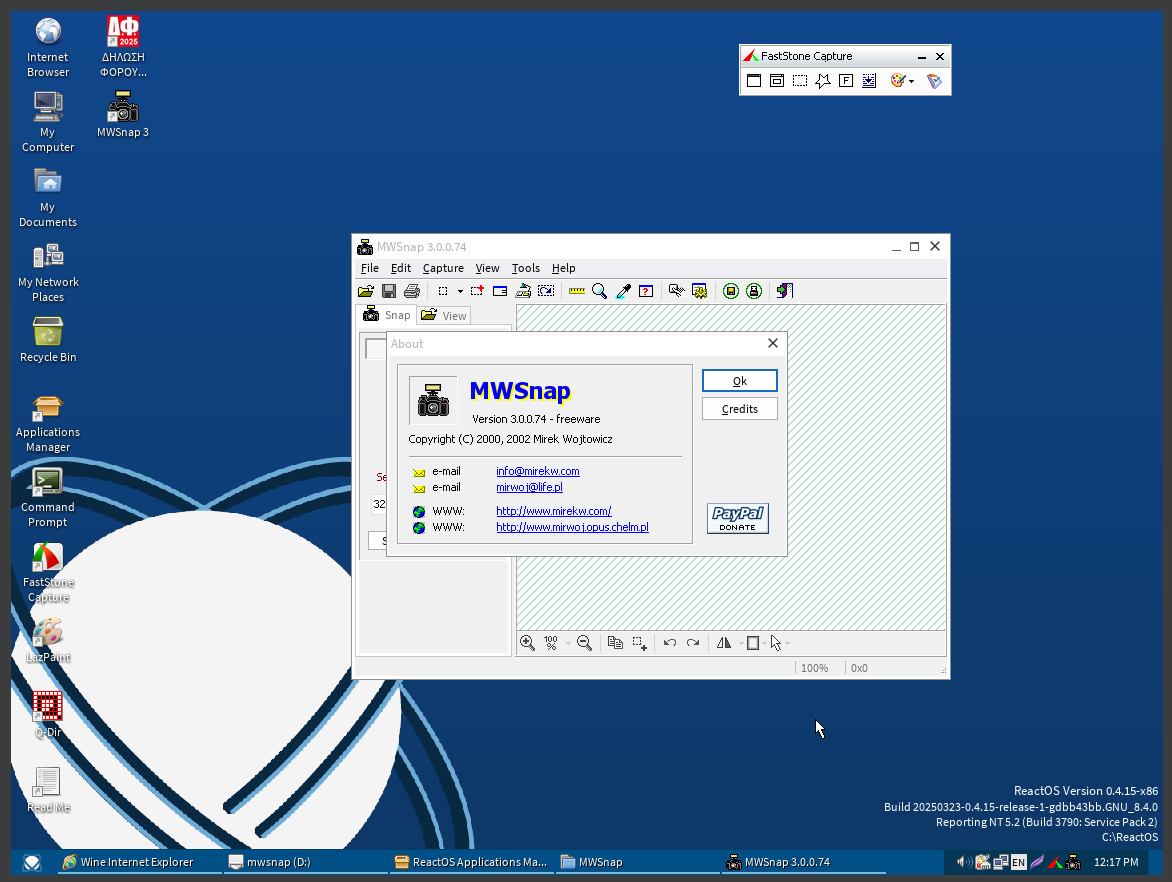Switch to the View tab
This screenshot has width=1172, height=882.
click(443, 315)
